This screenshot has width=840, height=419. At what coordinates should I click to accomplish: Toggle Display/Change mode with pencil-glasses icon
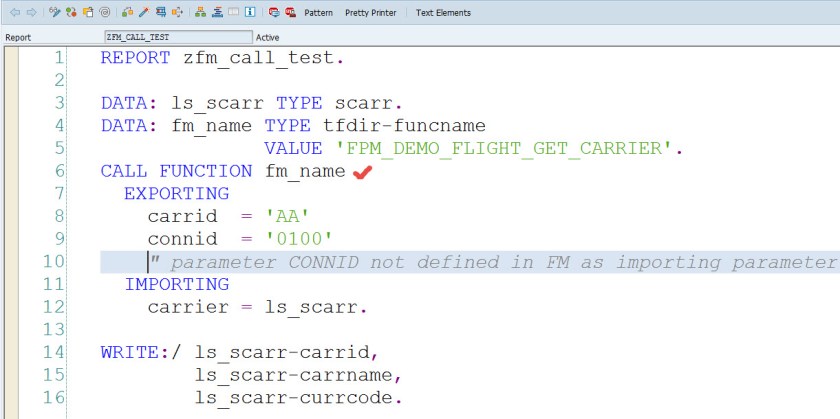tap(55, 12)
